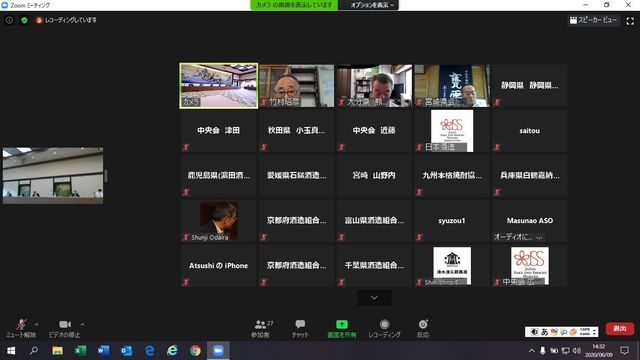Click the self-view conference room thumbnail
640x360 pixels.
click(x=53, y=176)
